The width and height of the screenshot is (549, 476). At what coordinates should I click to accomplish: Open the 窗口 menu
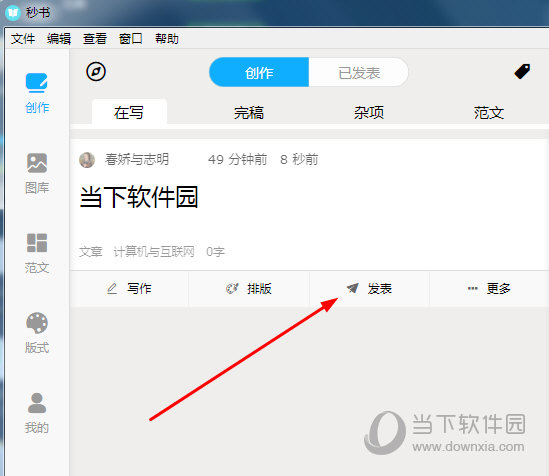click(x=131, y=38)
